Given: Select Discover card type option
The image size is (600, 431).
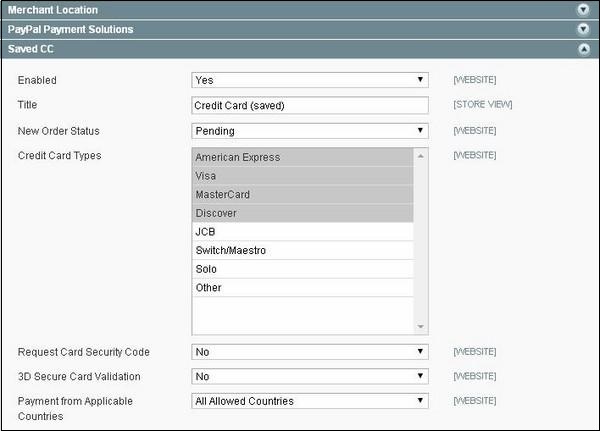Looking at the screenshot, I should 301,213.
